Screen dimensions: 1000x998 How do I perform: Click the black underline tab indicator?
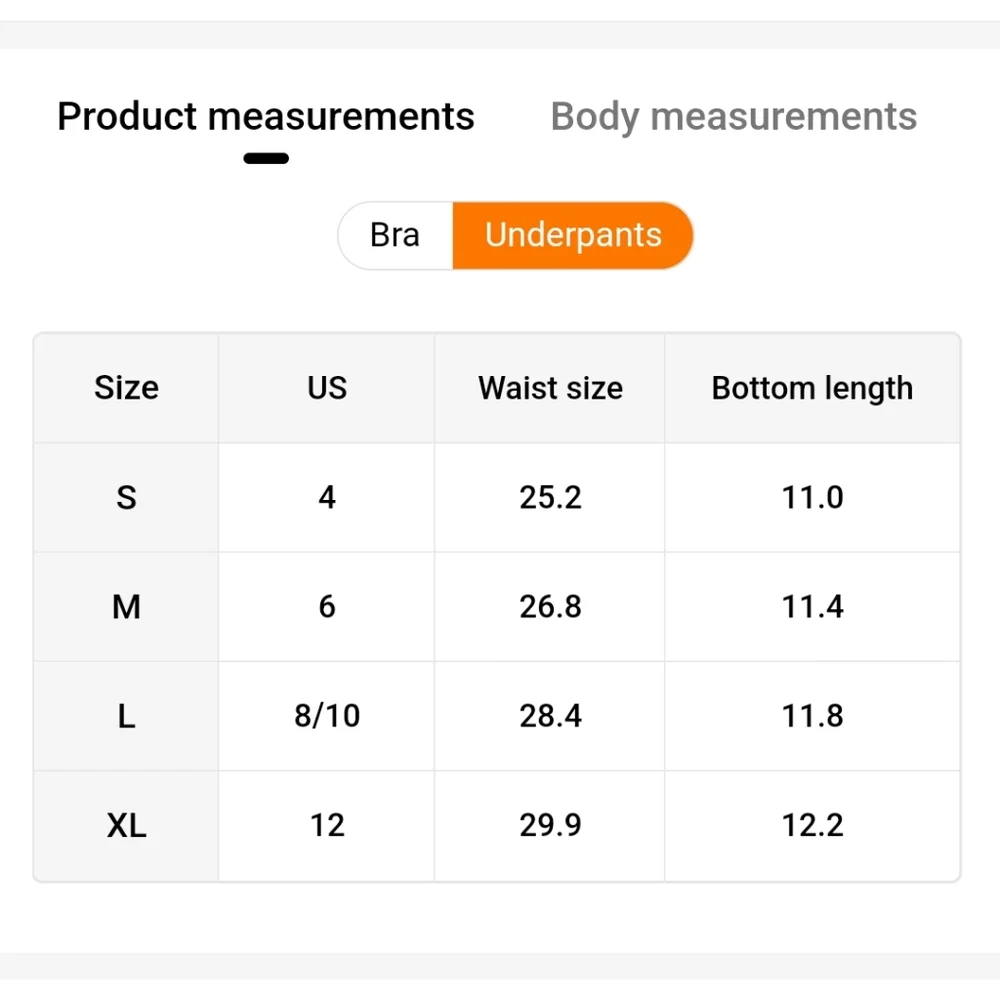(266, 158)
